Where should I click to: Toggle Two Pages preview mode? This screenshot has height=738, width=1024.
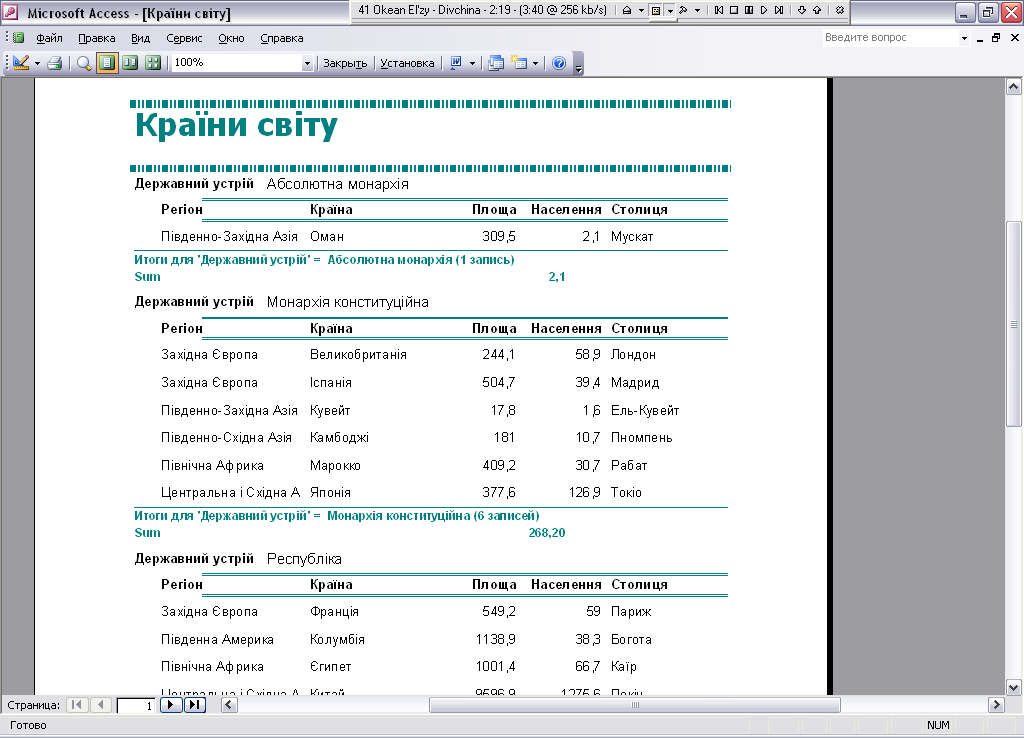point(130,63)
